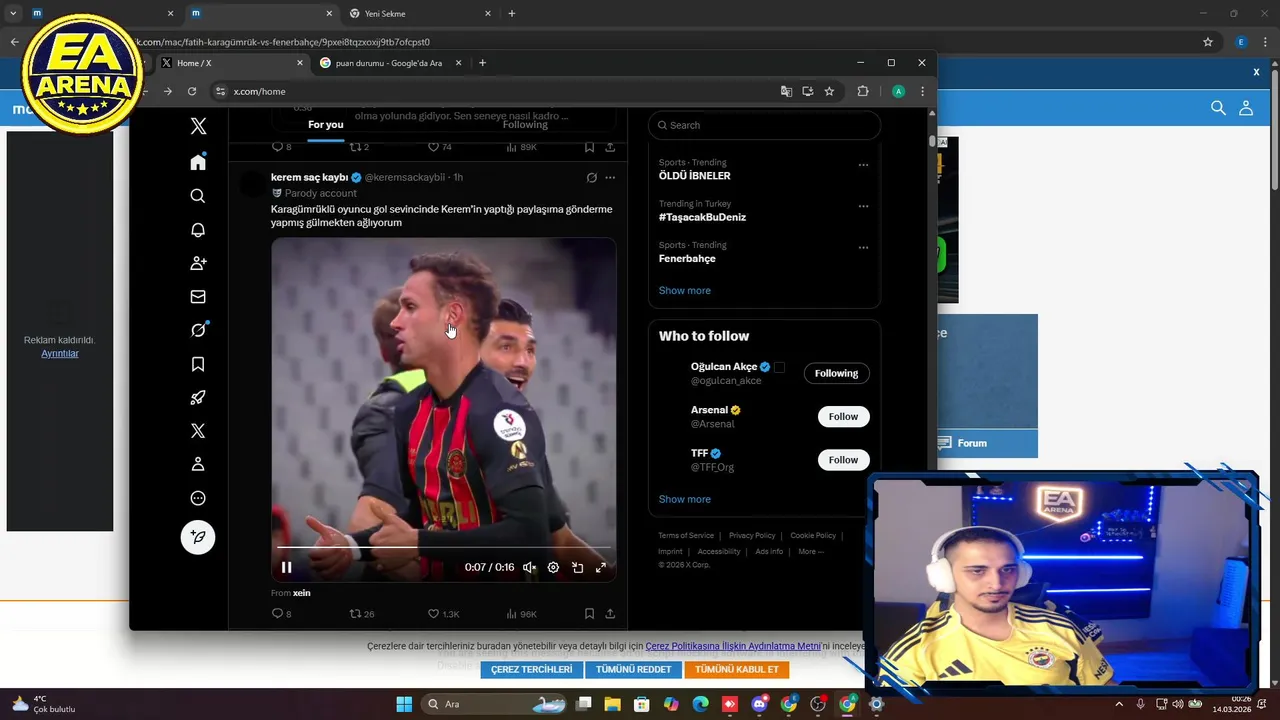Switch to the Following tab
Viewport: 1280px width, 720px height.
(x=525, y=124)
